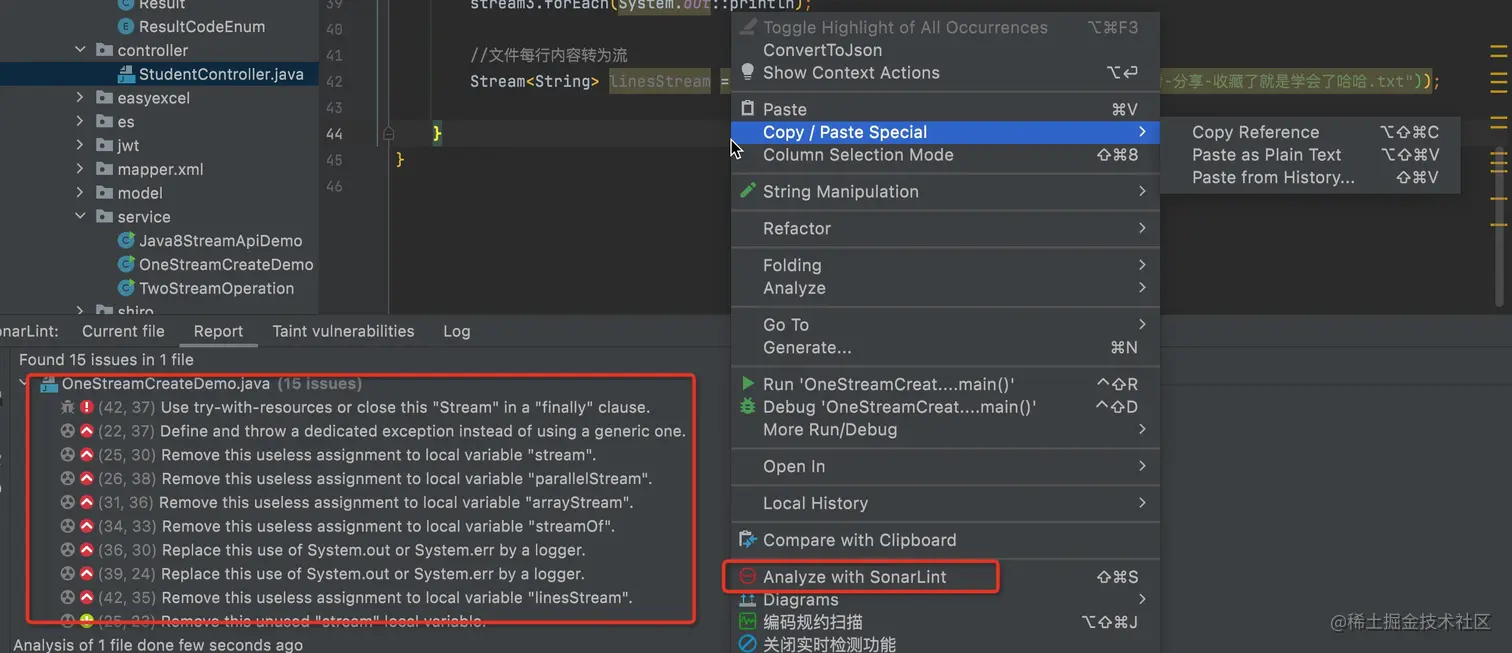Click the StudentController.java file icon
Screen dimensions: 1512x653
tap(126, 74)
